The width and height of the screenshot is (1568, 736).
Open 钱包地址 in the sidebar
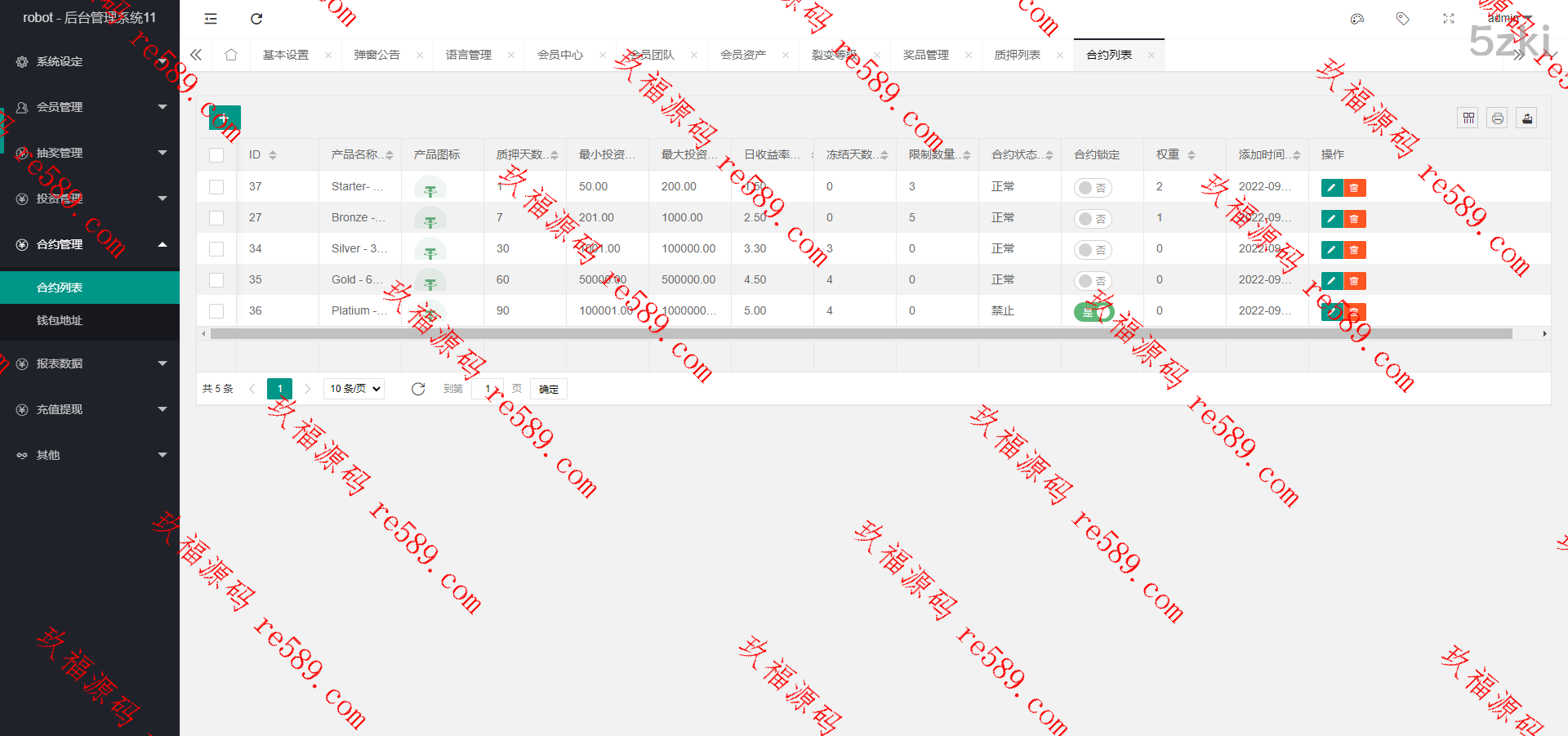coord(60,320)
